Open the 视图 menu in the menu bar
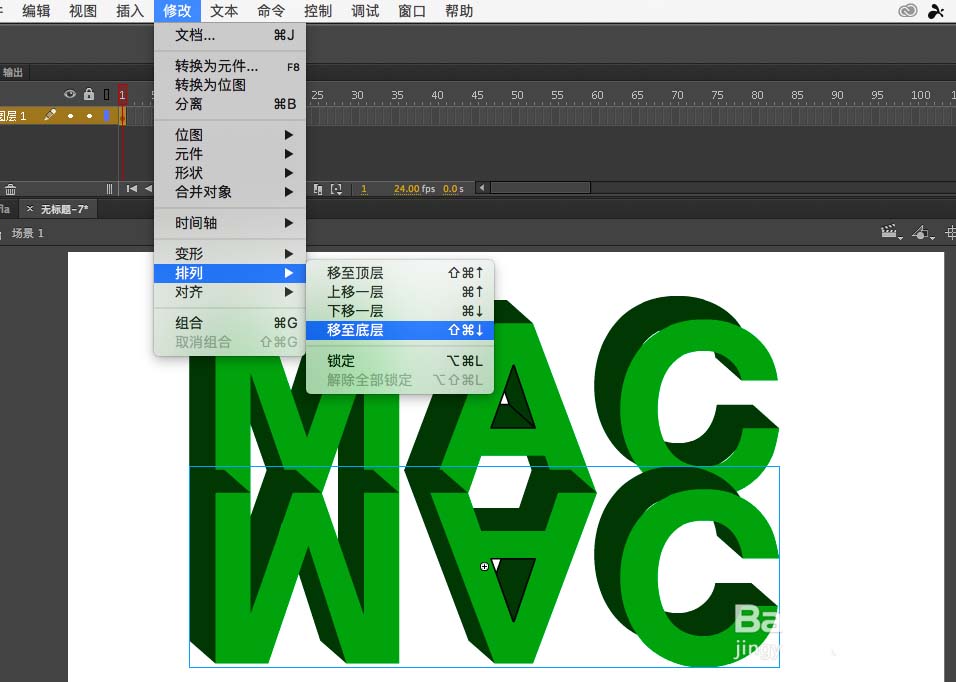 click(x=83, y=11)
